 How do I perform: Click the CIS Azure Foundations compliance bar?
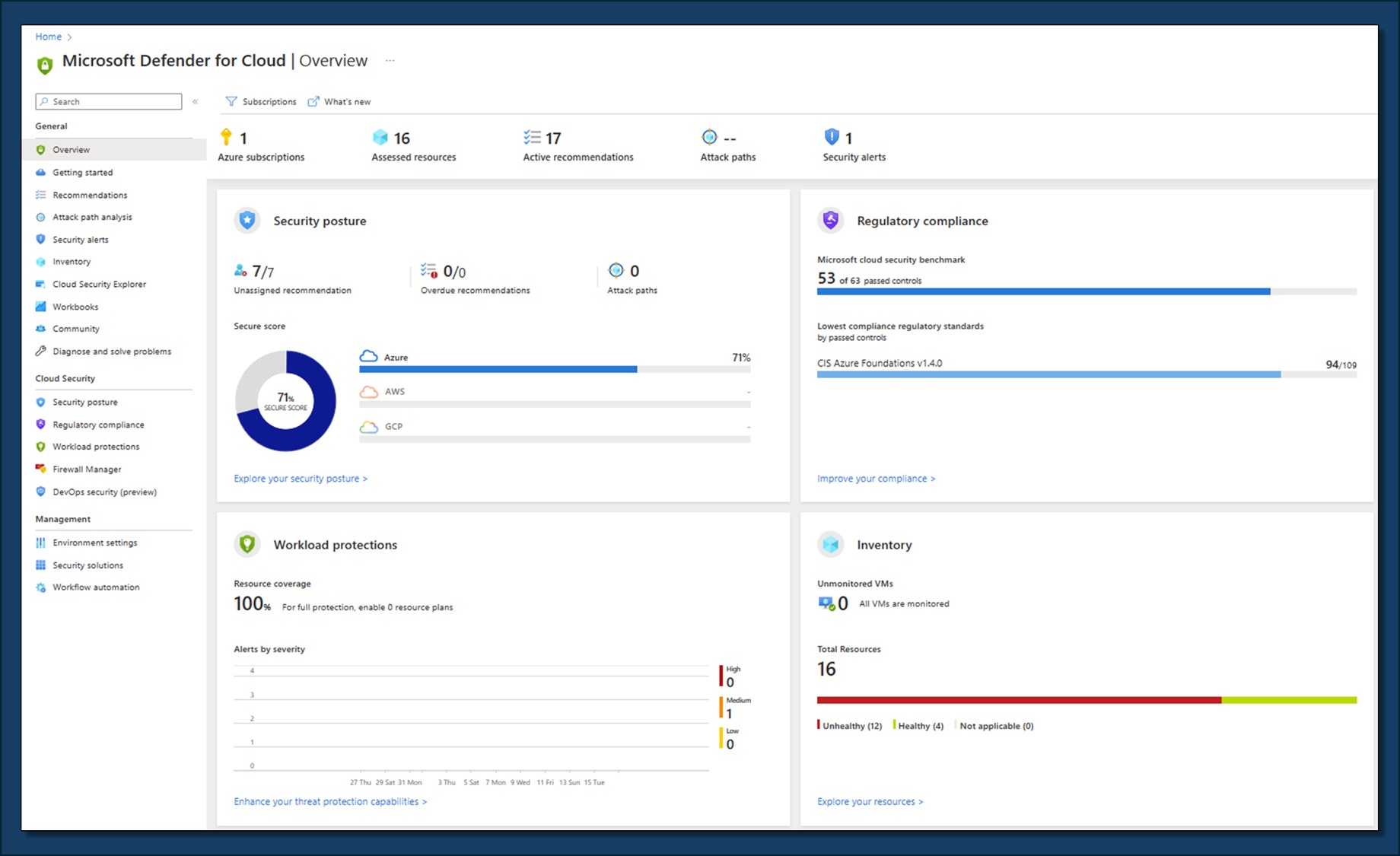pos(1087,374)
